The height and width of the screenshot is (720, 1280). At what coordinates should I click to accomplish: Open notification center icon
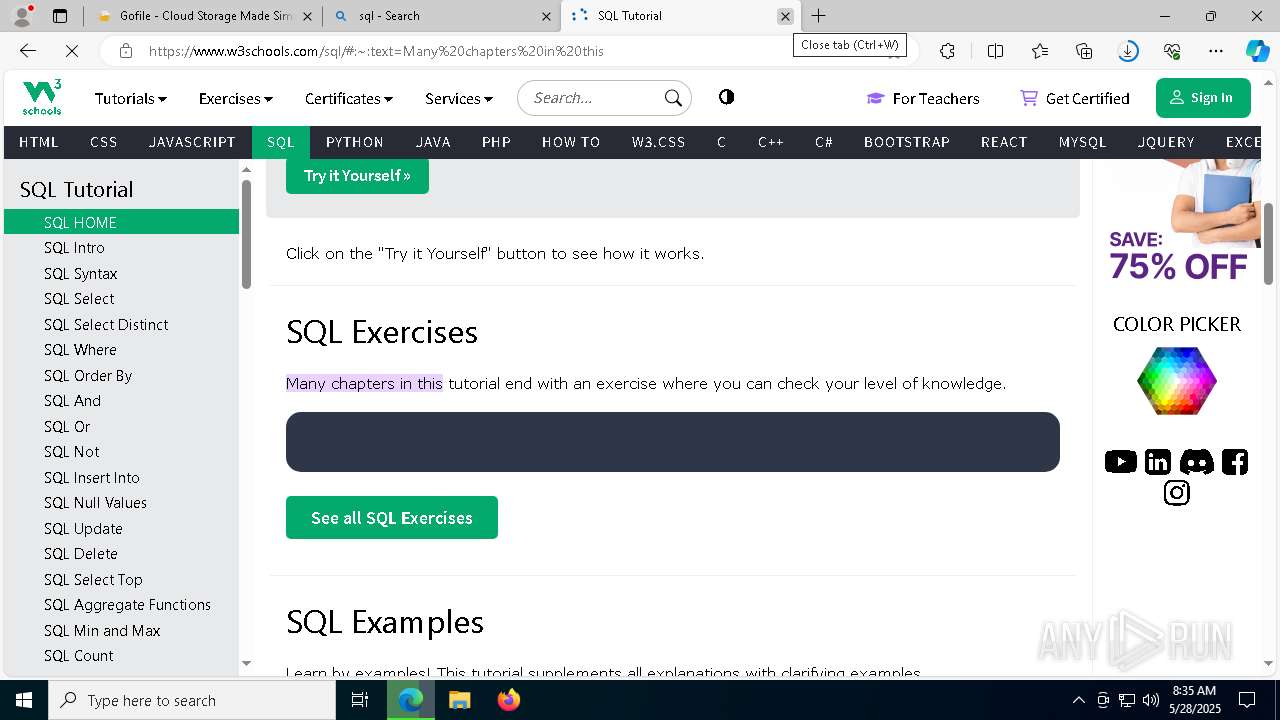pos(1247,700)
